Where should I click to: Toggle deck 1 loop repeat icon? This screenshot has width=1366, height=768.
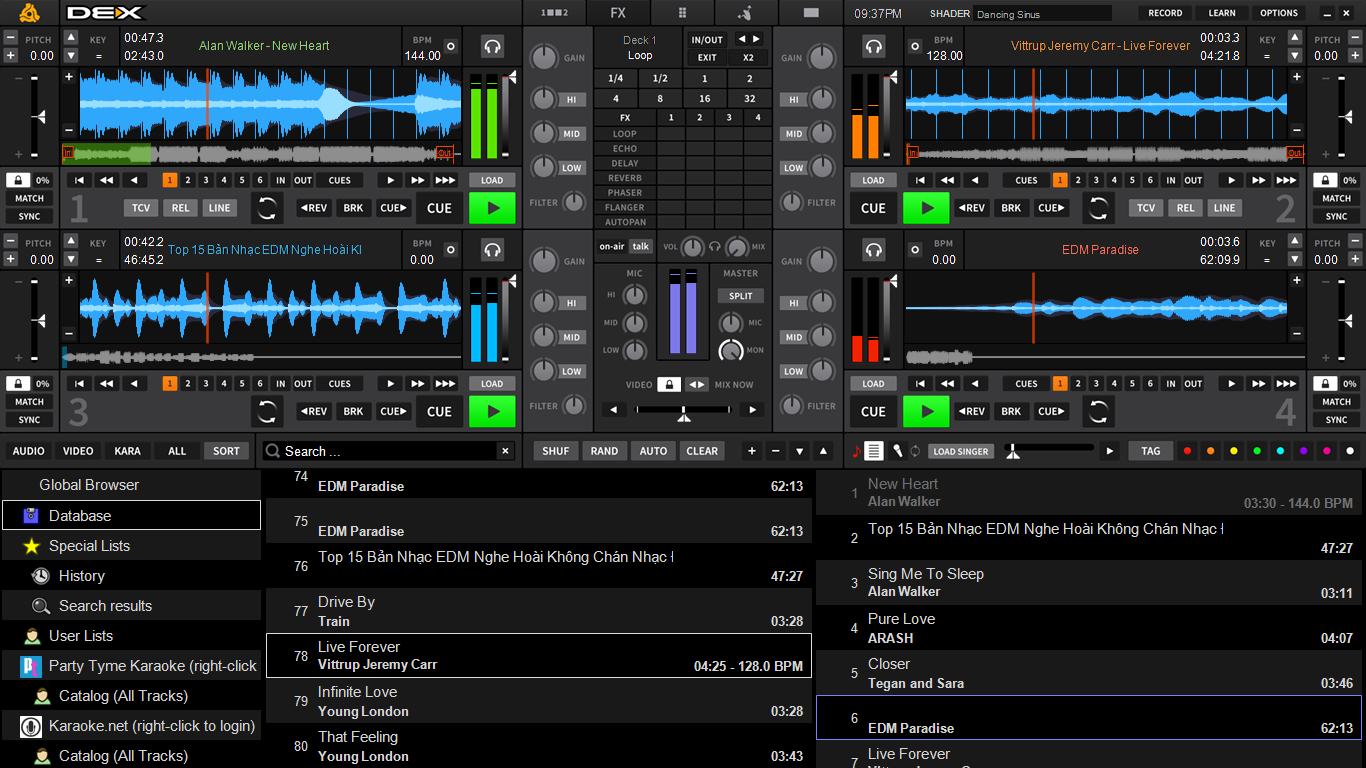267,208
